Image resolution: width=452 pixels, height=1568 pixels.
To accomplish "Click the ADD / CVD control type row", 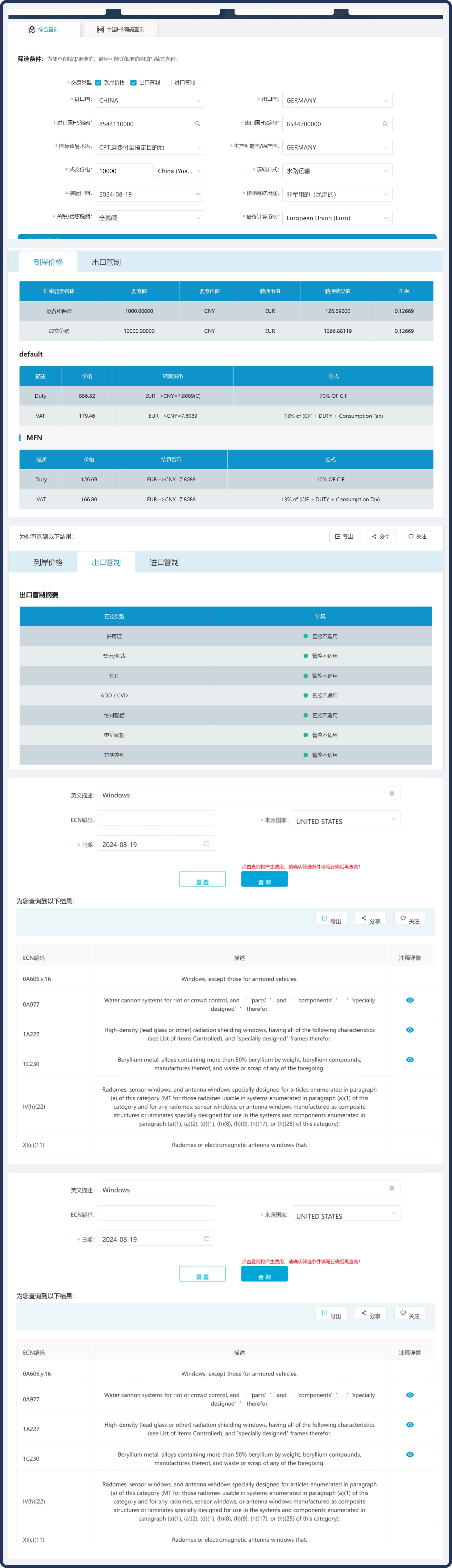I will 226,696.
